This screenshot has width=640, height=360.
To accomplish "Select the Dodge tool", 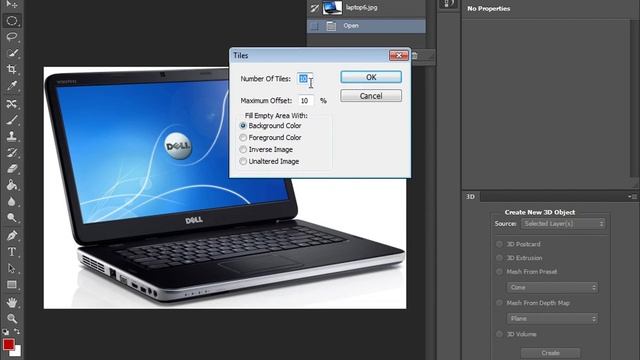I will pyautogui.click(x=11, y=218).
